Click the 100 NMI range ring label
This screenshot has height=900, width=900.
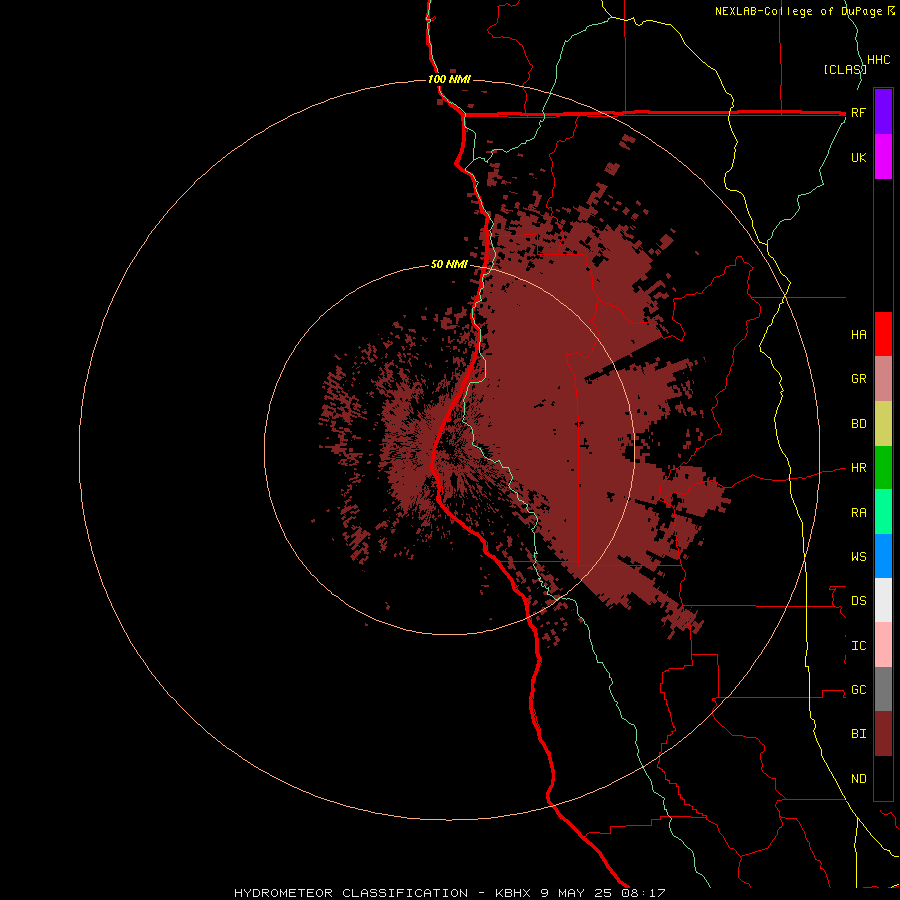click(449, 79)
